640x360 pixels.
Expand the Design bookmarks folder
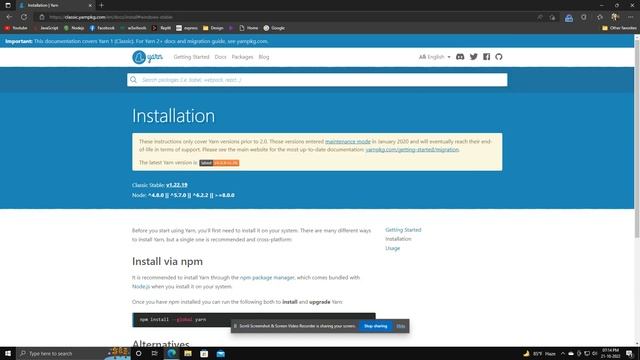click(213, 28)
